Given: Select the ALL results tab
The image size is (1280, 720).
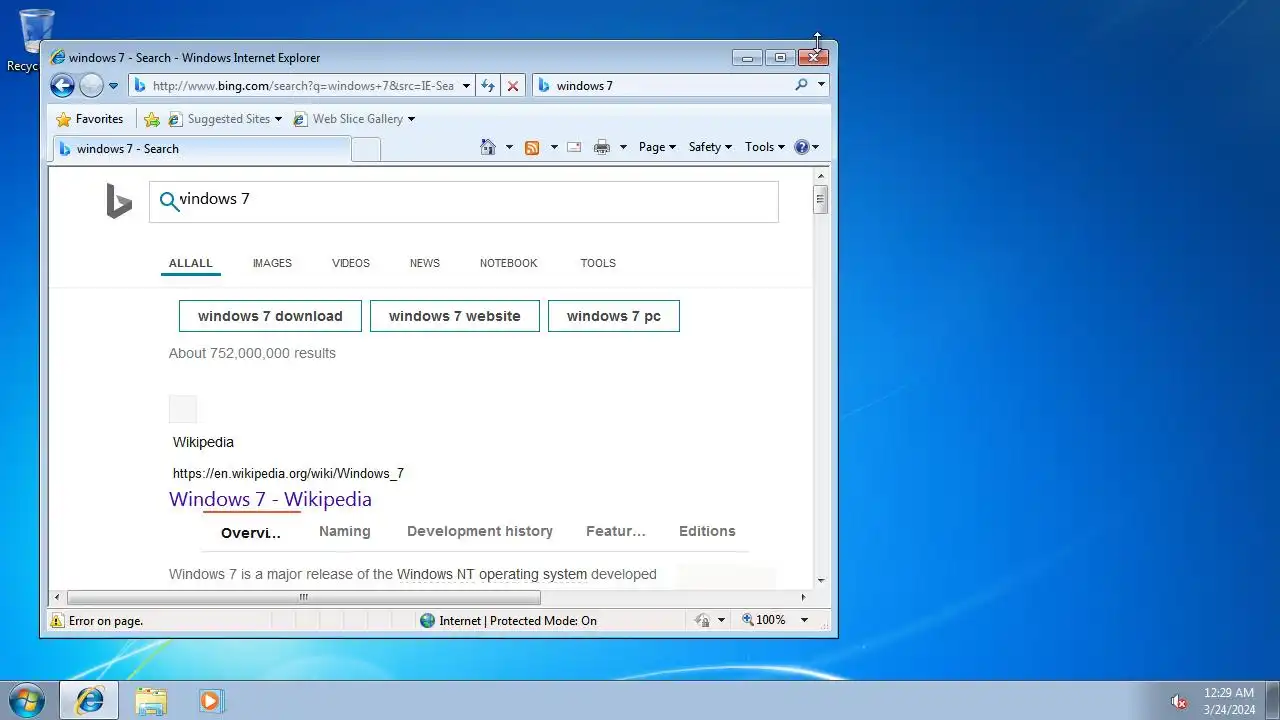Looking at the screenshot, I should tap(190, 263).
